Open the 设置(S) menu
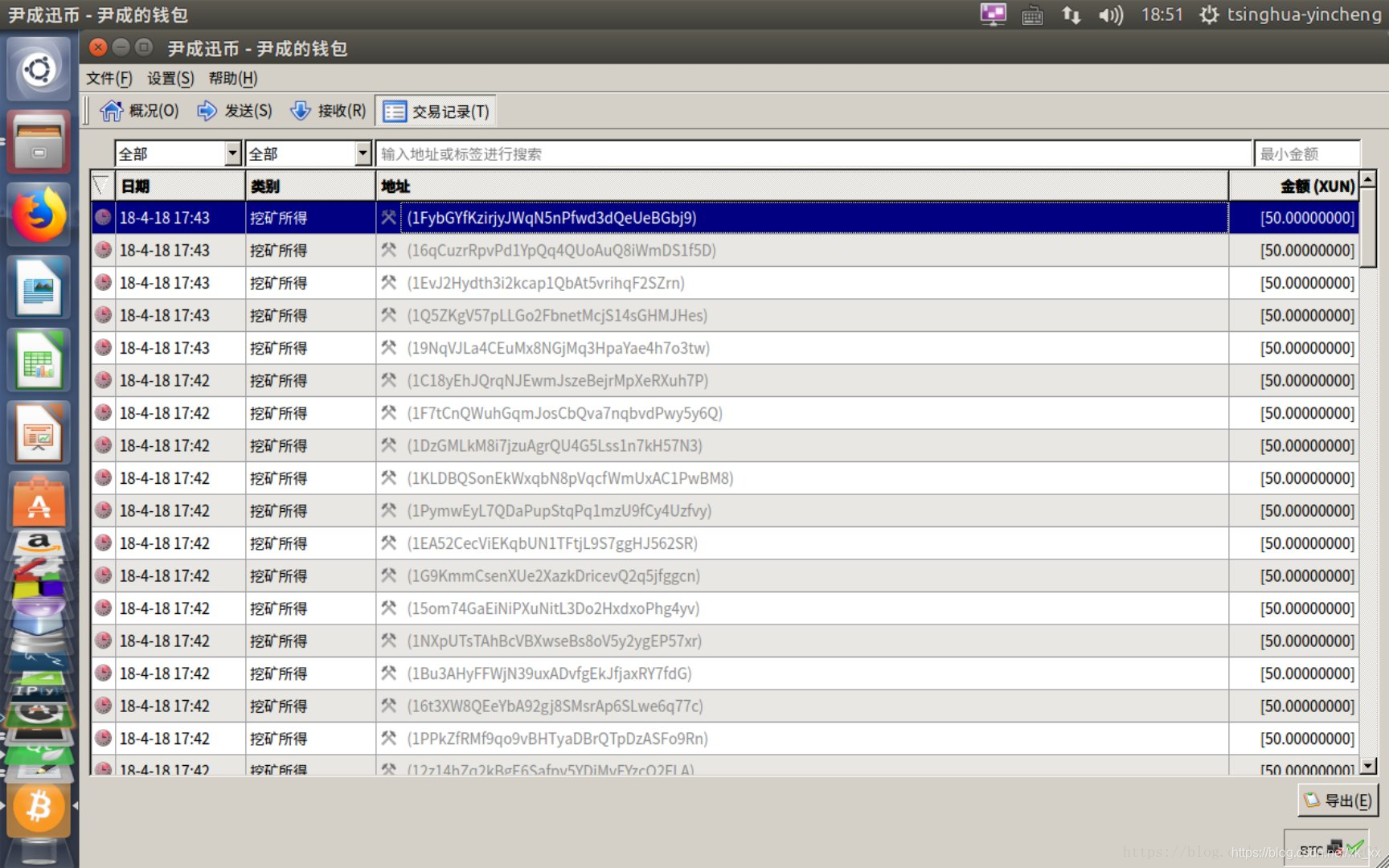1389x868 pixels. (170, 78)
